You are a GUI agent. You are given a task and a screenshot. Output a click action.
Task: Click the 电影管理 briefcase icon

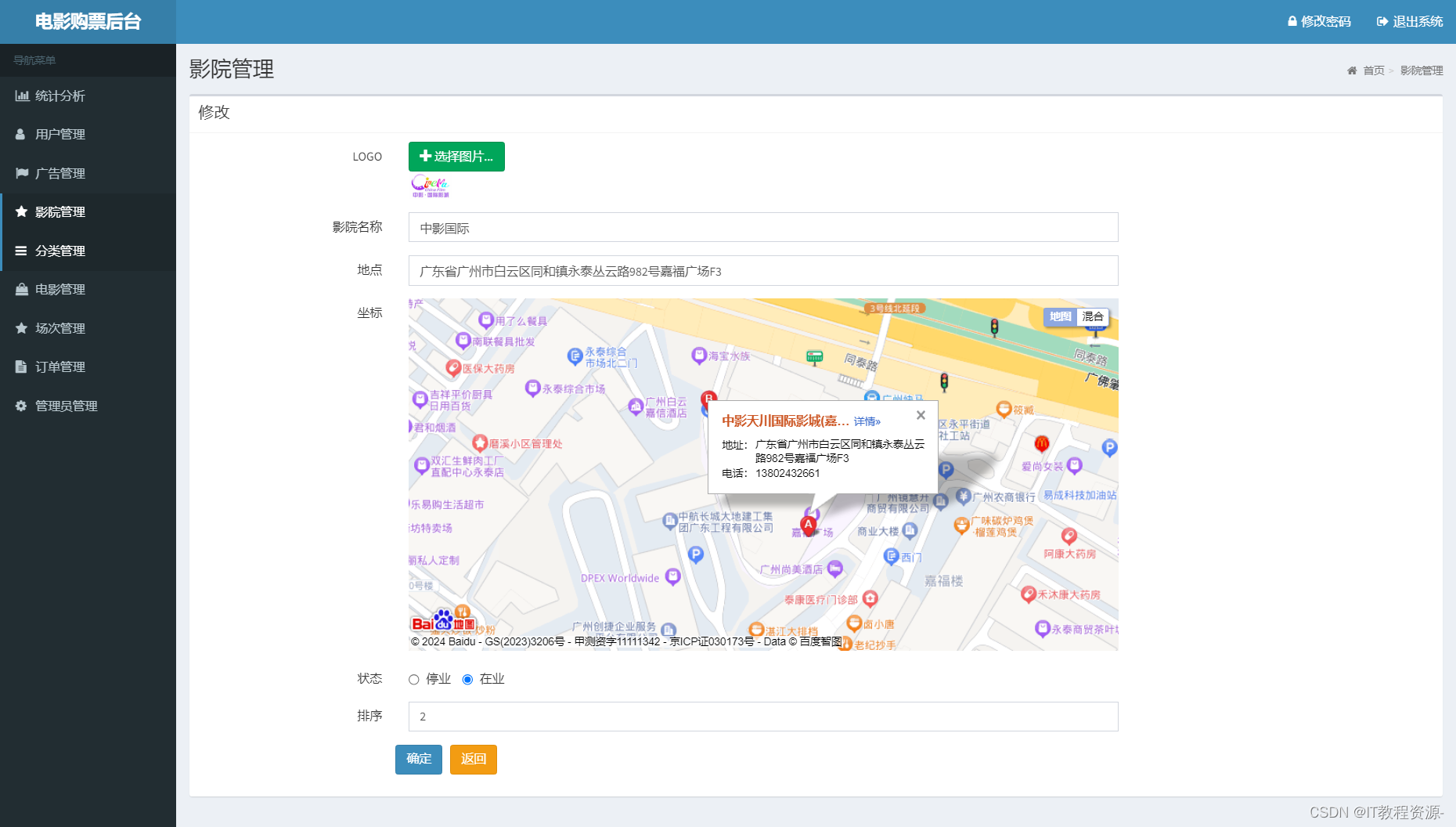(21, 289)
